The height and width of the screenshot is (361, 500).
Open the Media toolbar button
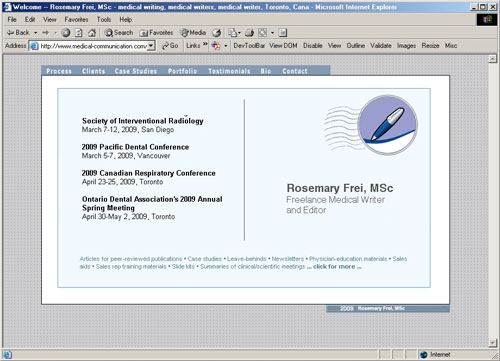[193, 33]
